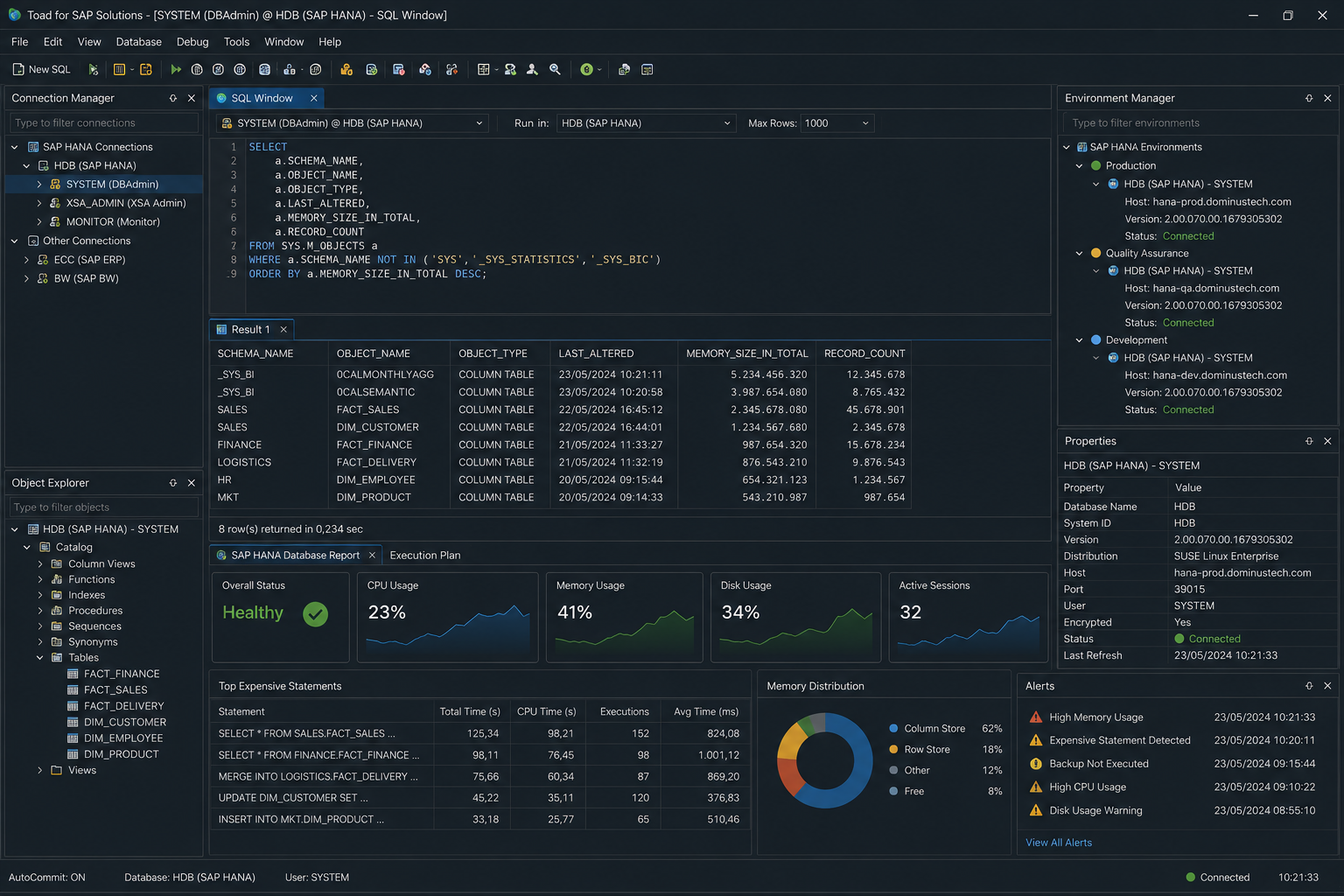Image resolution: width=1344 pixels, height=896 pixels.
Task: Open the Window menu
Action: [284, 42]
